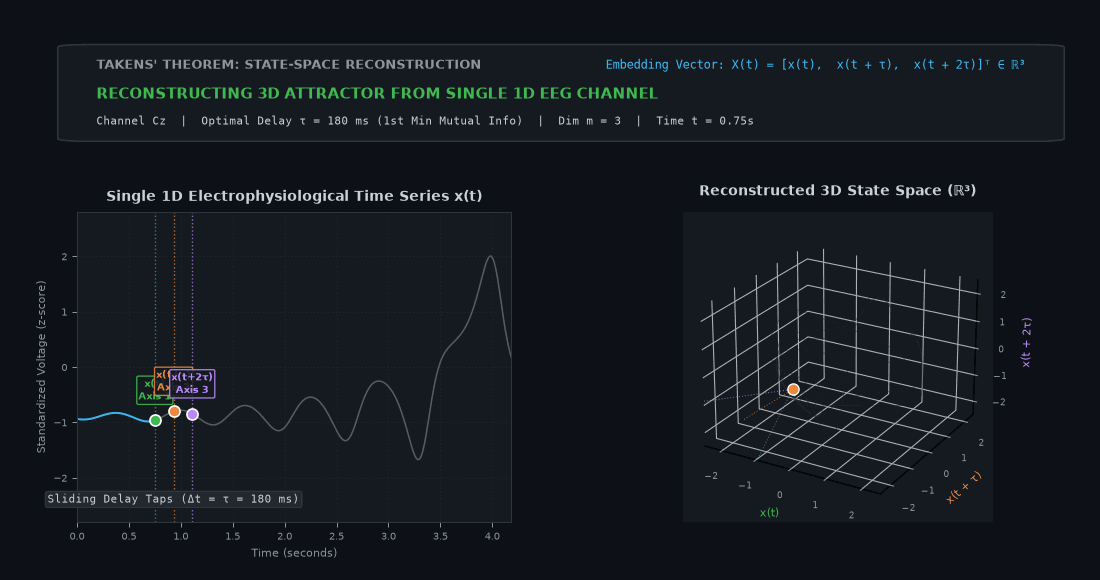Screen dimensions: 1100x580
Task: Click the '2' tick on the Standardized Voltage axis
Action: 65,257
